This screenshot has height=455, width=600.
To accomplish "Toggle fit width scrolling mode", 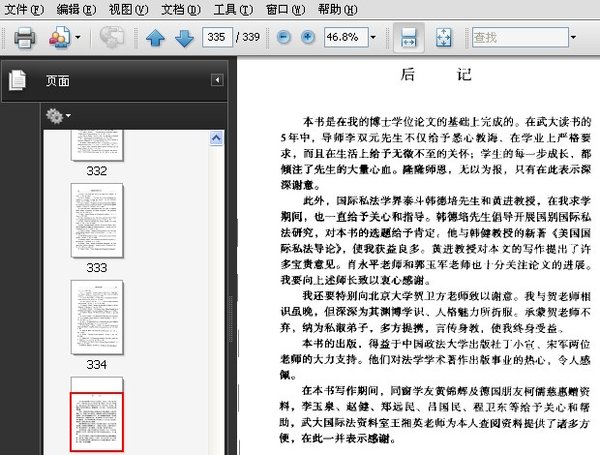I will [x=408, y=38].
